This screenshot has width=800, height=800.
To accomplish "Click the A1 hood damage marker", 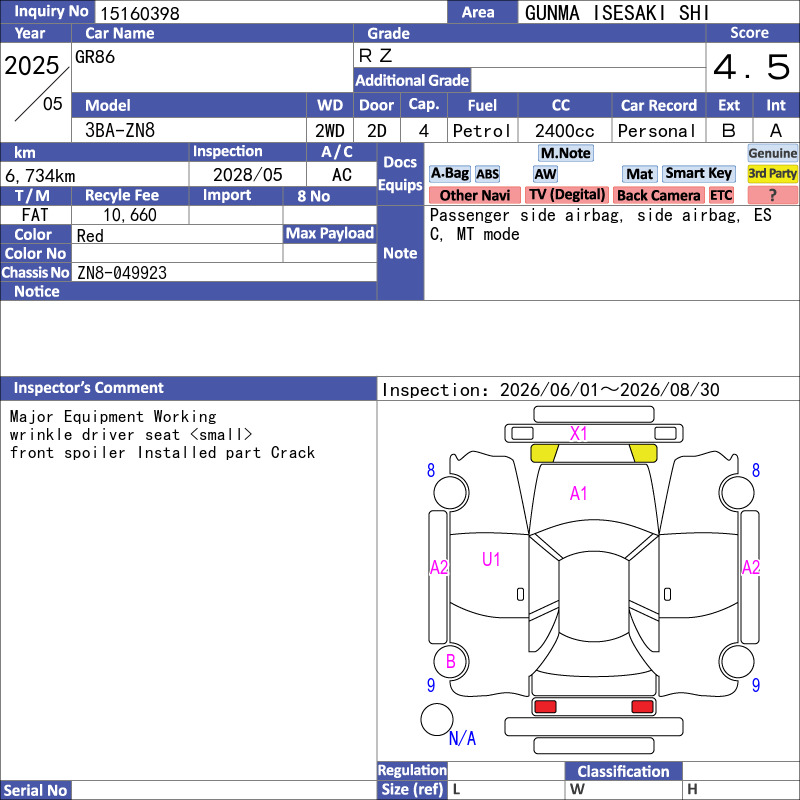I will [x=579, y=493].
